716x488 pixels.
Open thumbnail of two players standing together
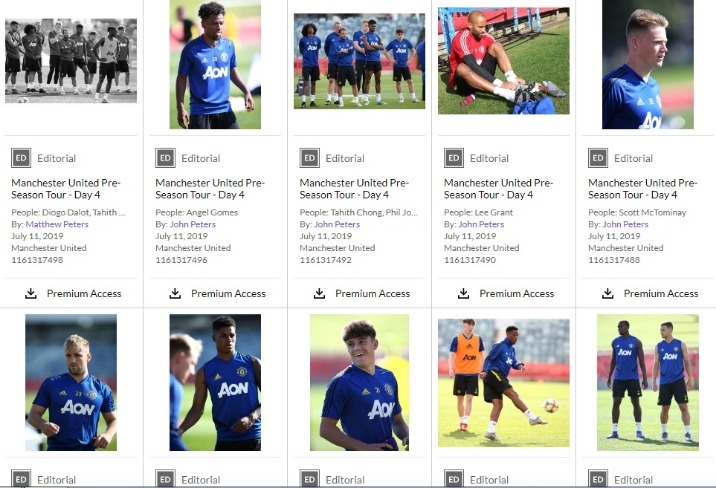click(648, 383)
